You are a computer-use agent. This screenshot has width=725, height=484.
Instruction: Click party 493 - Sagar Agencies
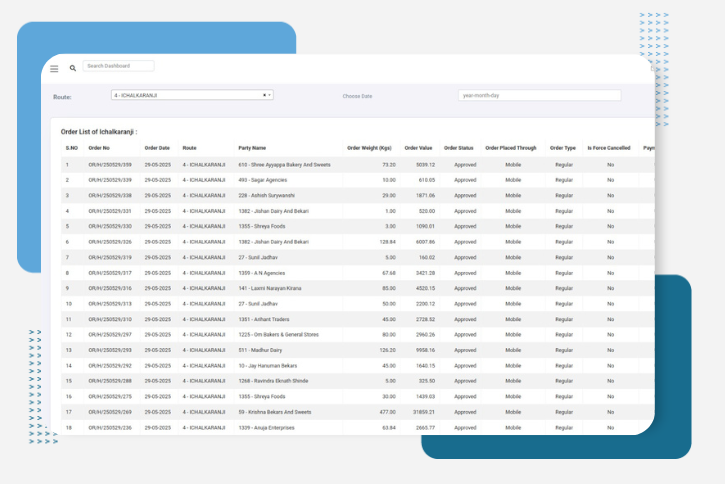(x=263, y=180)
